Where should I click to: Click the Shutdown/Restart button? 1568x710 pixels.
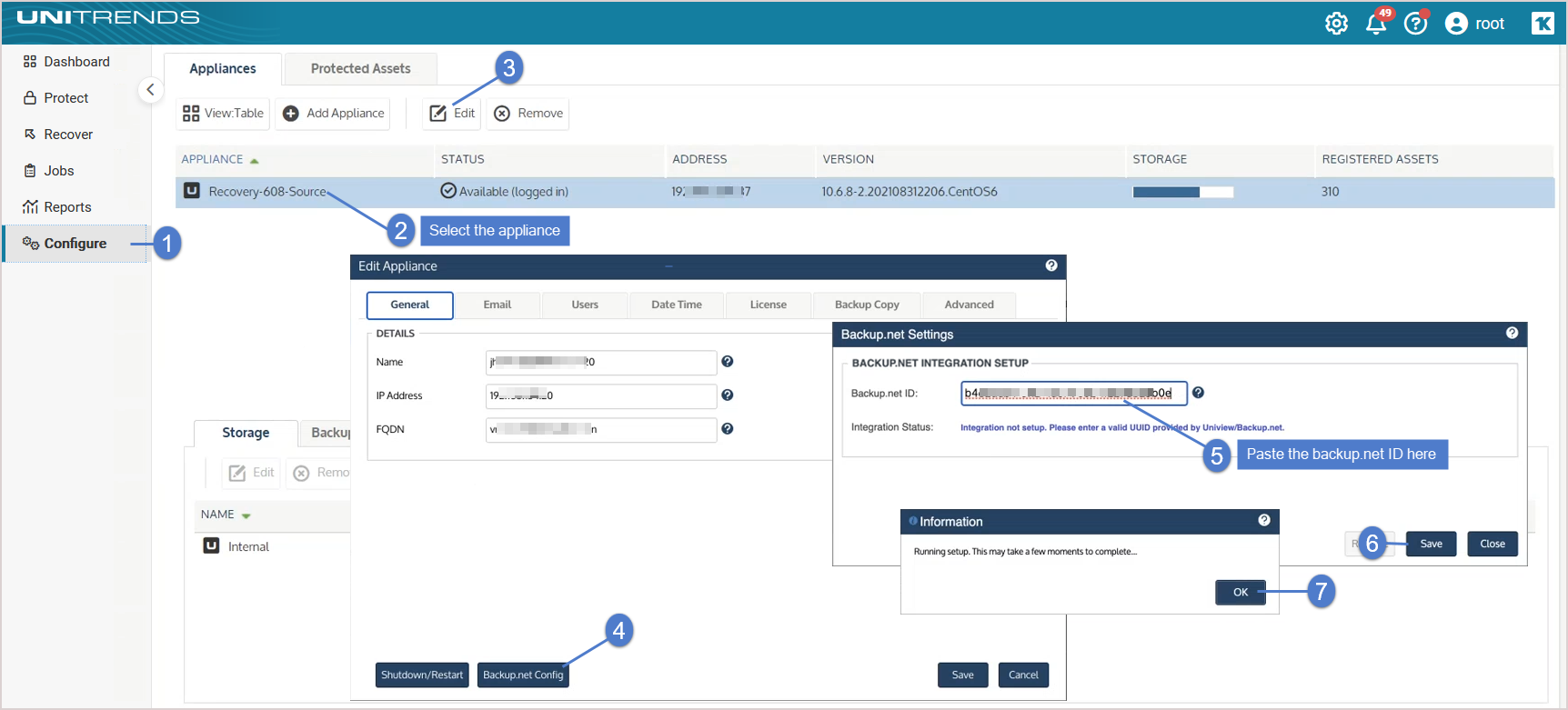(422, 675)
